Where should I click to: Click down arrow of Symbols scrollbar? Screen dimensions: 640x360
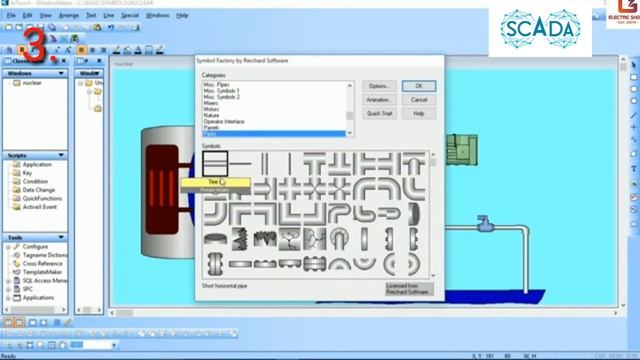[x=433, y=276]
